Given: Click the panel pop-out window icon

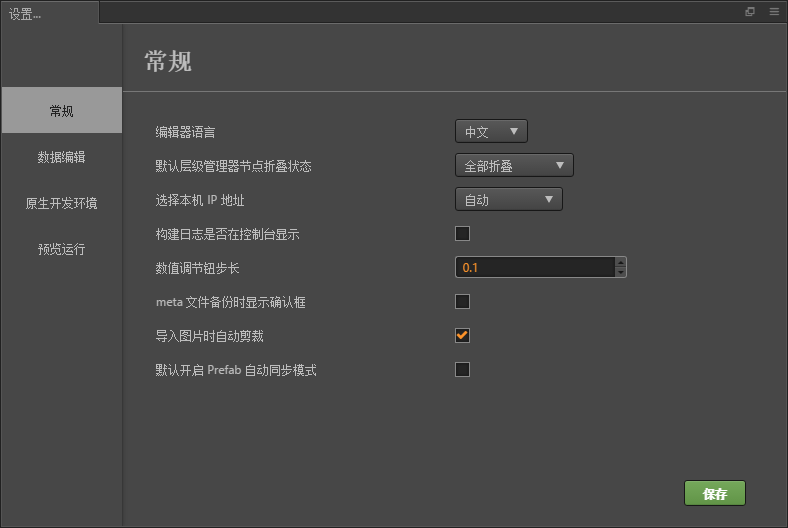Looking at the screenshot, I should click(750, 12).
